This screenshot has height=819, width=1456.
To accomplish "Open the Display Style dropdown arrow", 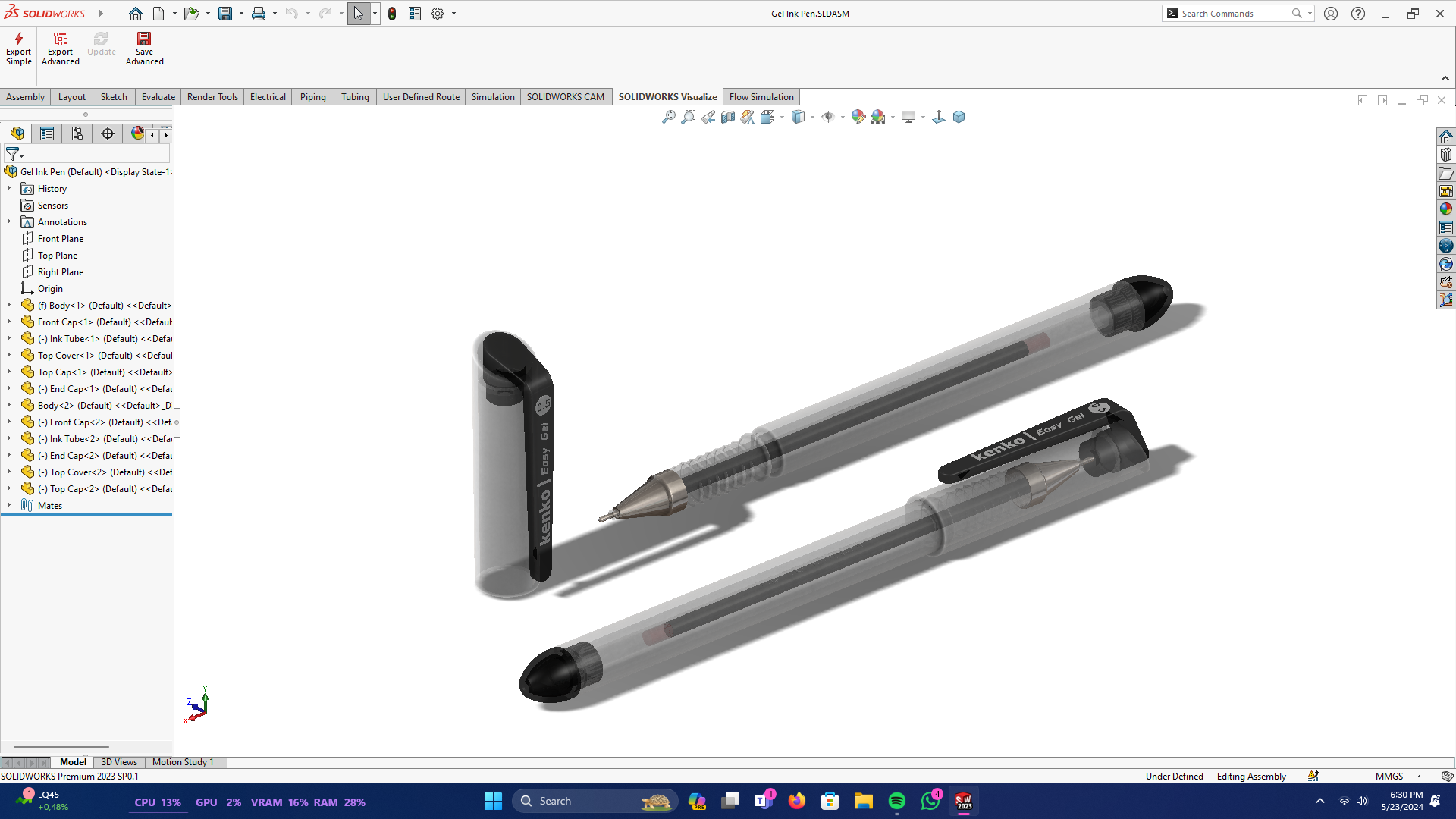I will (x=812, y=118).
